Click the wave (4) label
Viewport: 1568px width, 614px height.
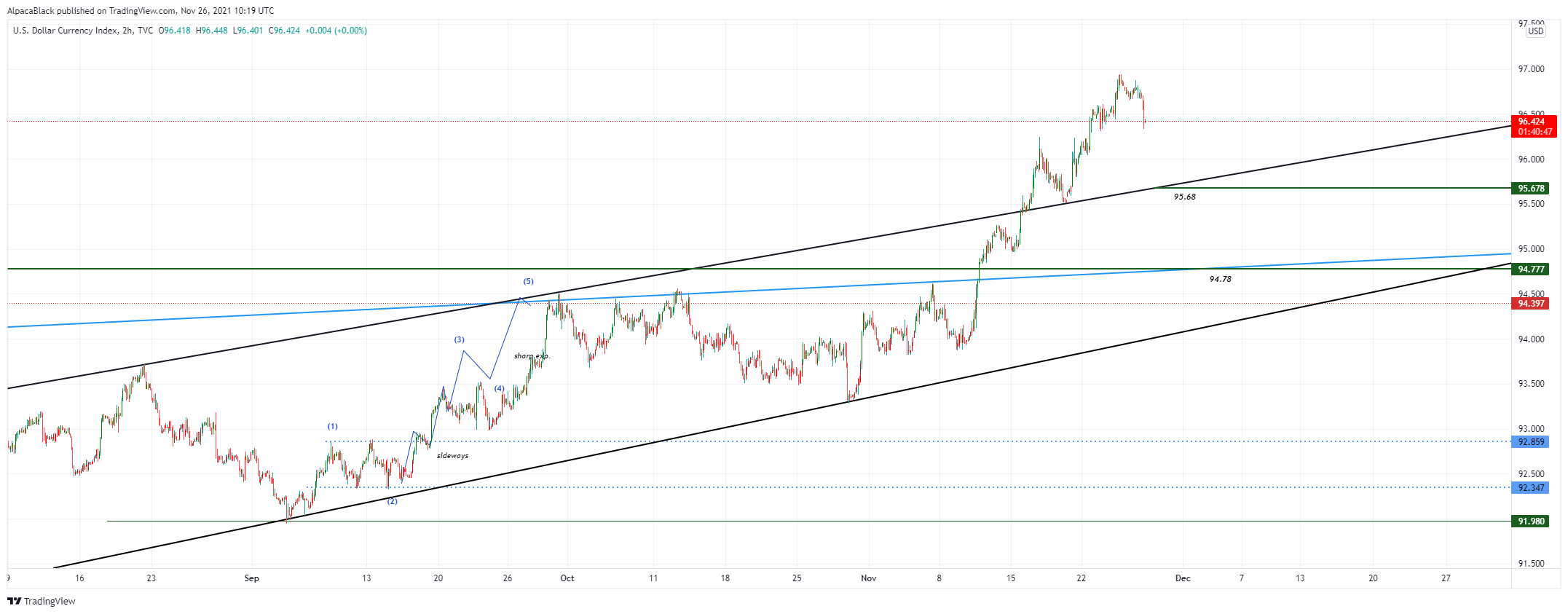click(x=499, y=389)
